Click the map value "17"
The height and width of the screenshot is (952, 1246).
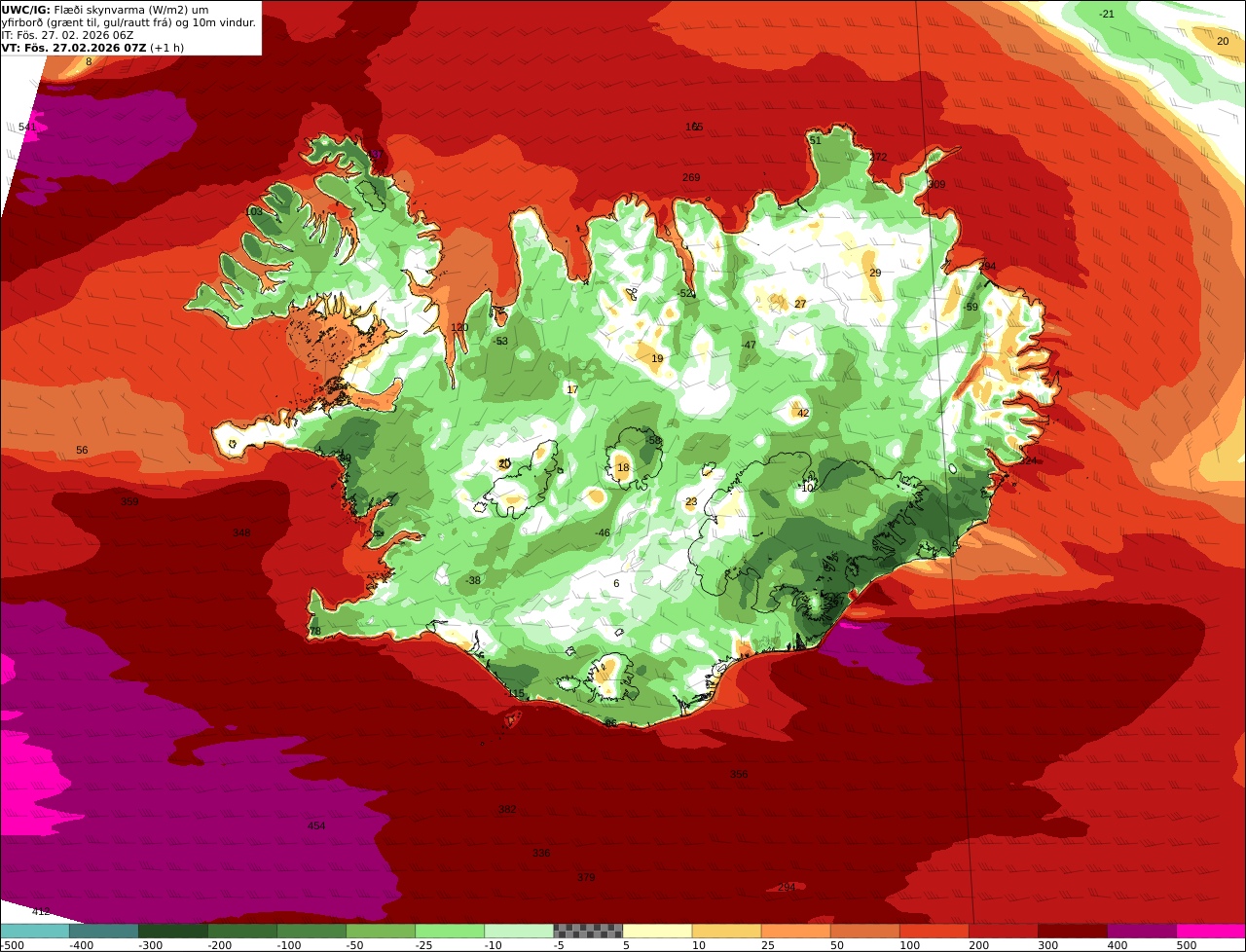pyautogui.click(x=572, y=389)
